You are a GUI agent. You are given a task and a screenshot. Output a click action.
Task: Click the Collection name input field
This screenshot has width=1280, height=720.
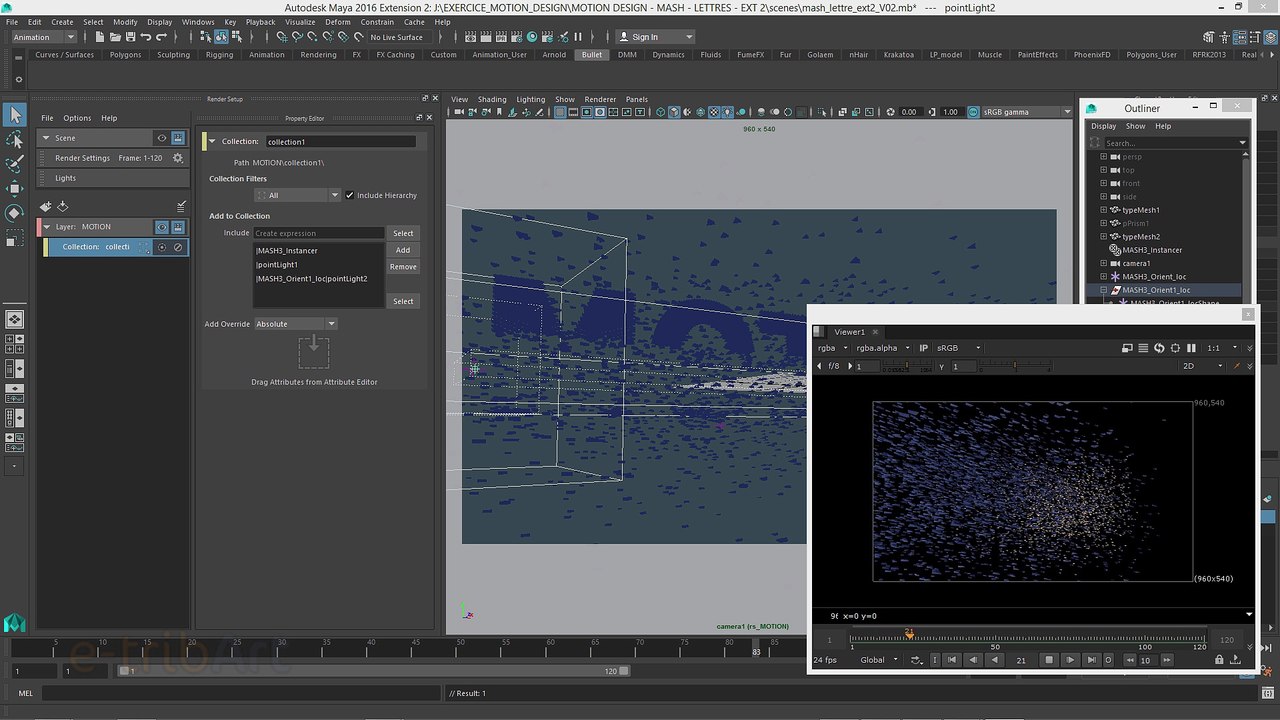click(341, 142)
